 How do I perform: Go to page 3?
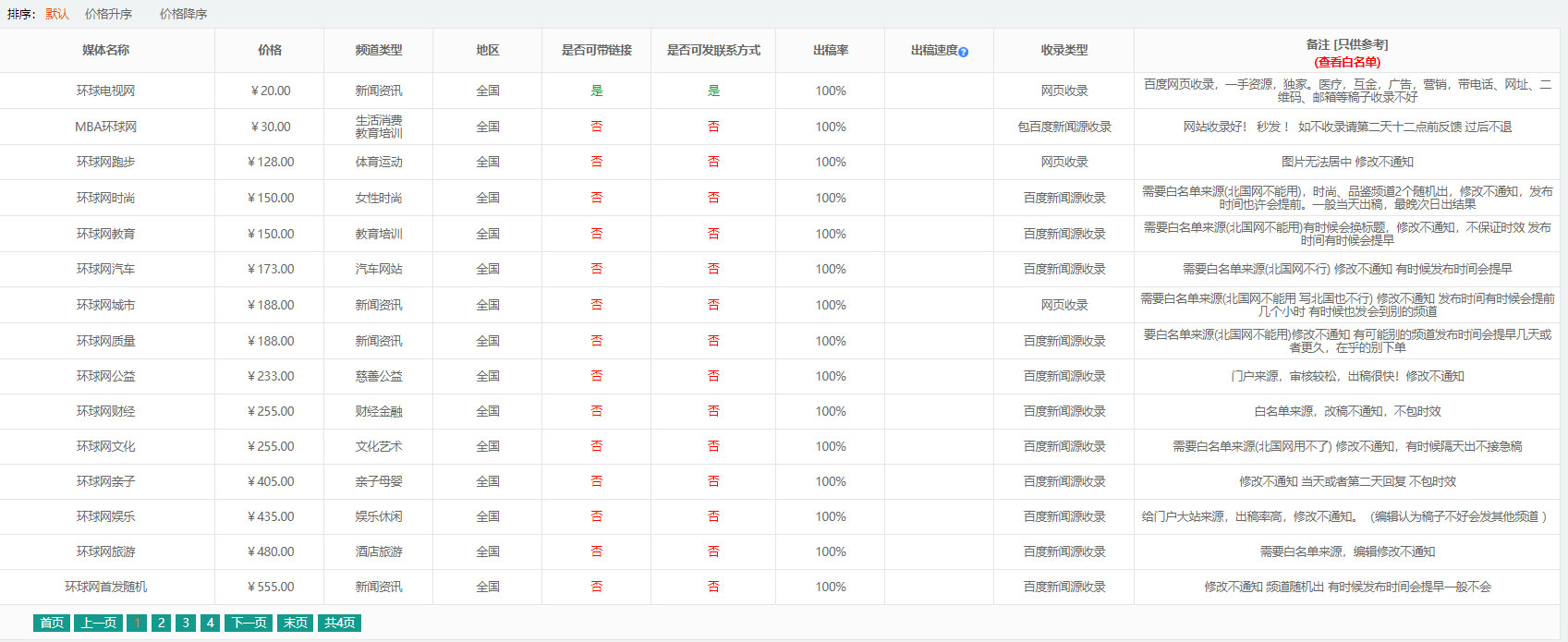186,623
